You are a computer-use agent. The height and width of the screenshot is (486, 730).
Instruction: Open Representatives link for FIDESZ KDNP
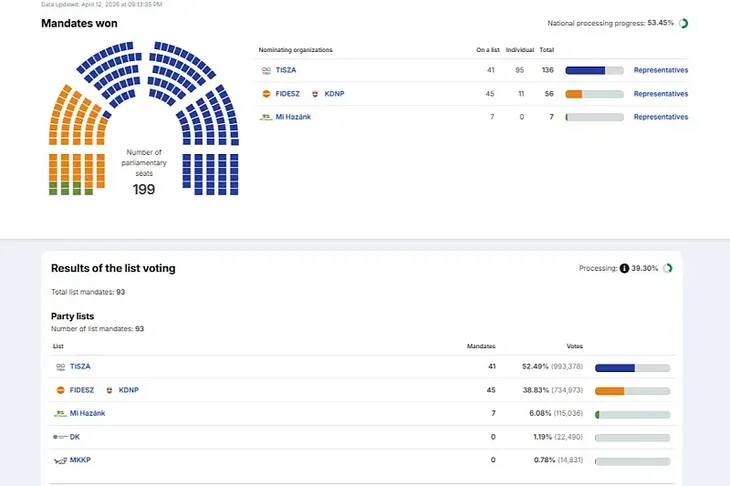(660, 94)
